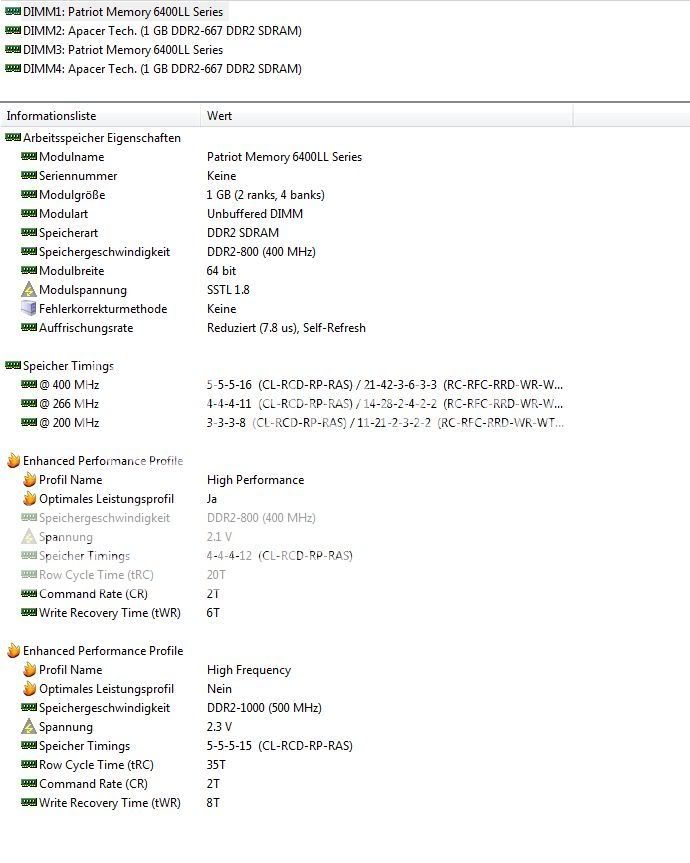Viewport: 690px width, 863px height.
Task: Click flame icon of High Performance profile header
Action: [13, 460]
